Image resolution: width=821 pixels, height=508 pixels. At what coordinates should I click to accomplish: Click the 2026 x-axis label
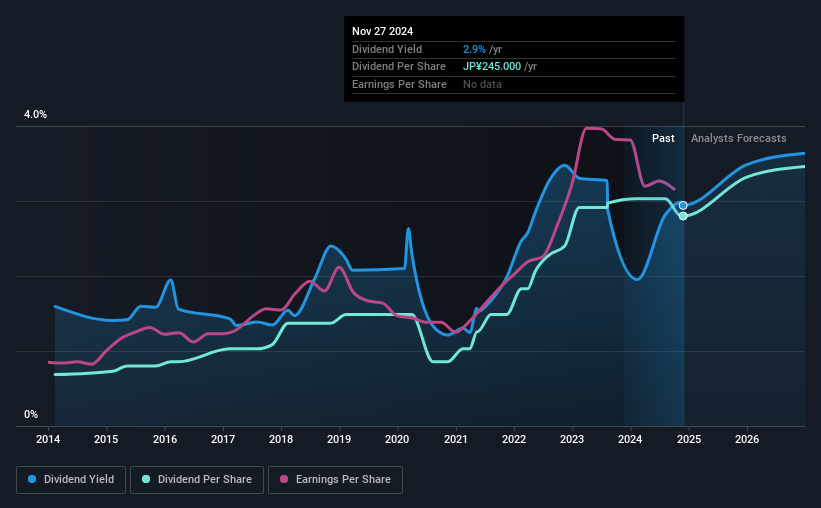pyautogui.click(x=747, y=439)
